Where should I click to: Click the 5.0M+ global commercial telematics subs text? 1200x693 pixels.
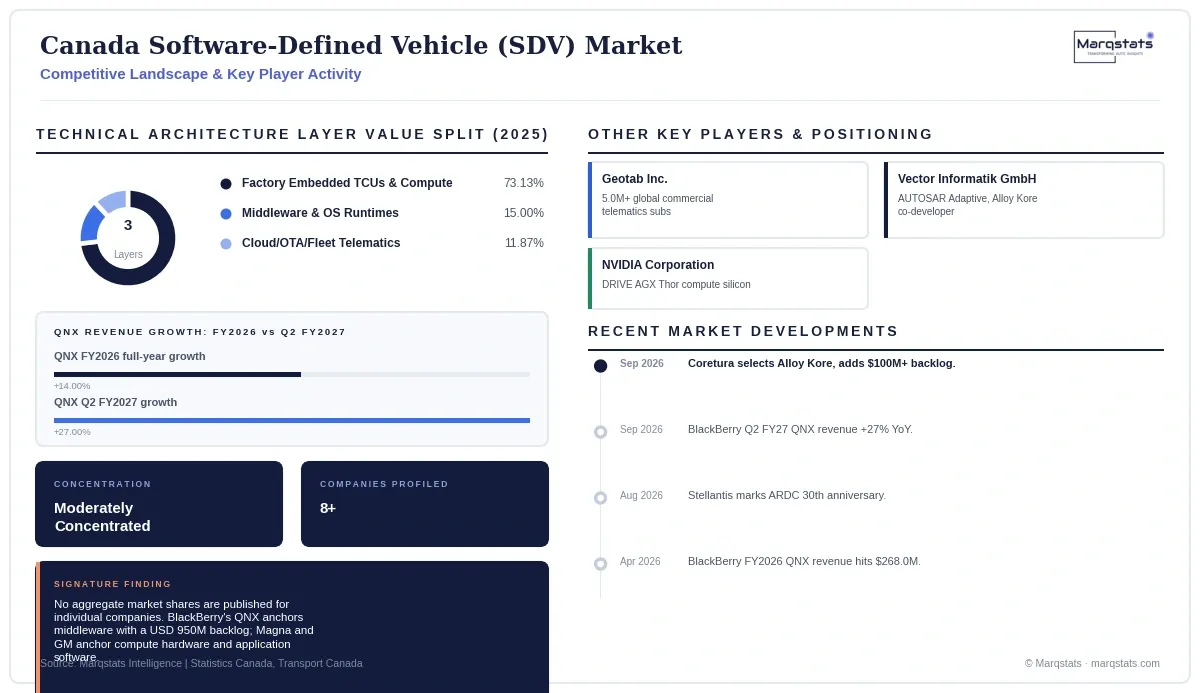point(657,205)
